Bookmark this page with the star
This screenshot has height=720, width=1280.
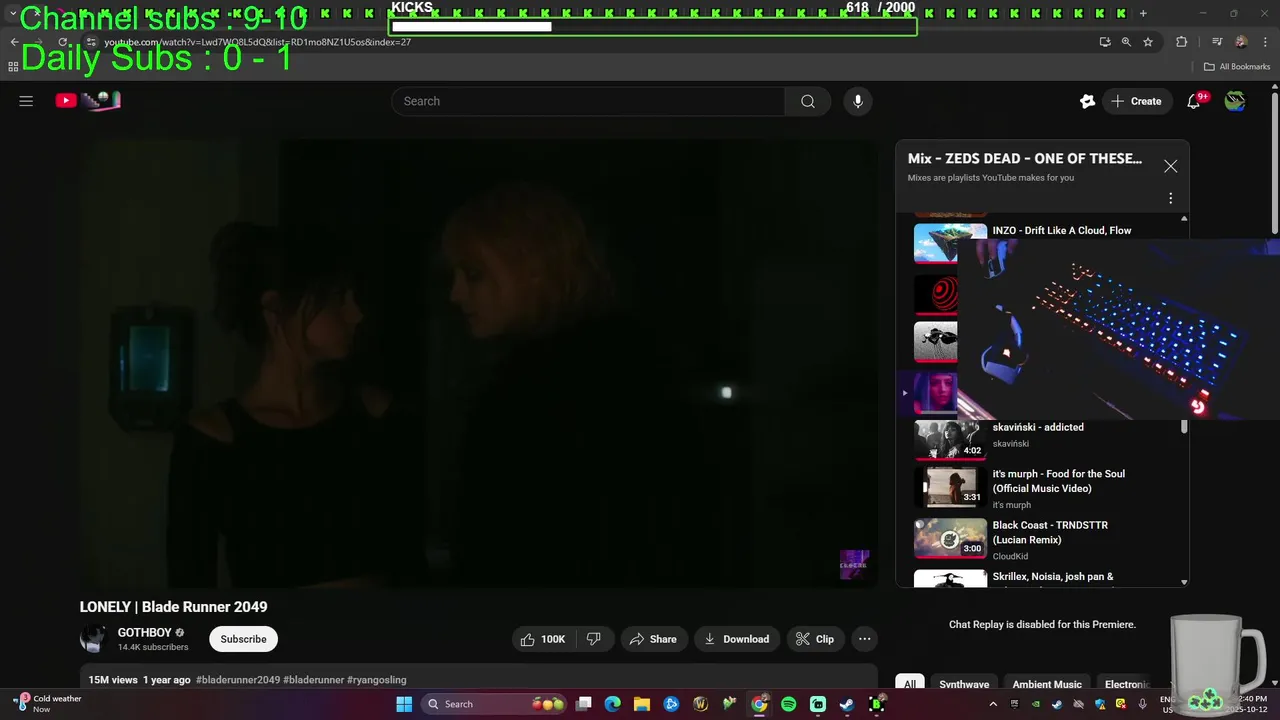coord(1148,42)
